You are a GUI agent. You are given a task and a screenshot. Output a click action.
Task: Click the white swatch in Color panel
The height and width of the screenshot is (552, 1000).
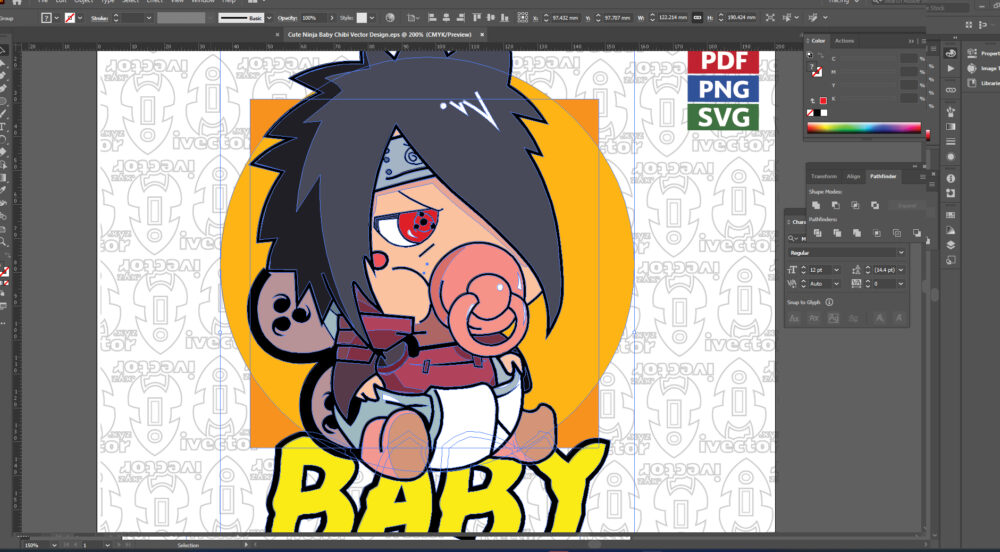pyautogui.click(x=824, y=113)
